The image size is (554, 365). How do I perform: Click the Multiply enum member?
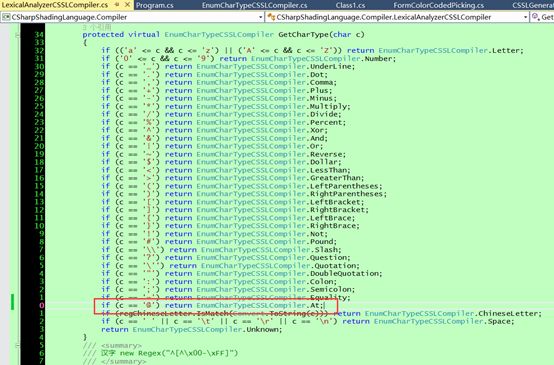pos(328,106)
